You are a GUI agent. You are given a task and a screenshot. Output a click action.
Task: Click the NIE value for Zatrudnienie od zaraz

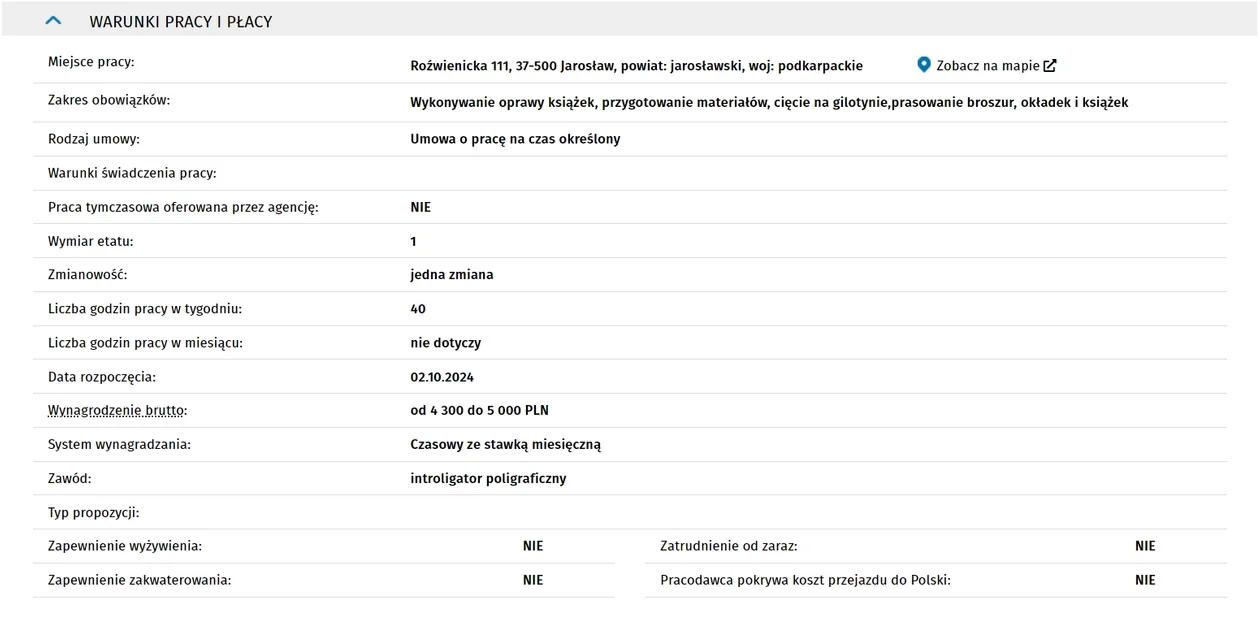point(1145,546)
